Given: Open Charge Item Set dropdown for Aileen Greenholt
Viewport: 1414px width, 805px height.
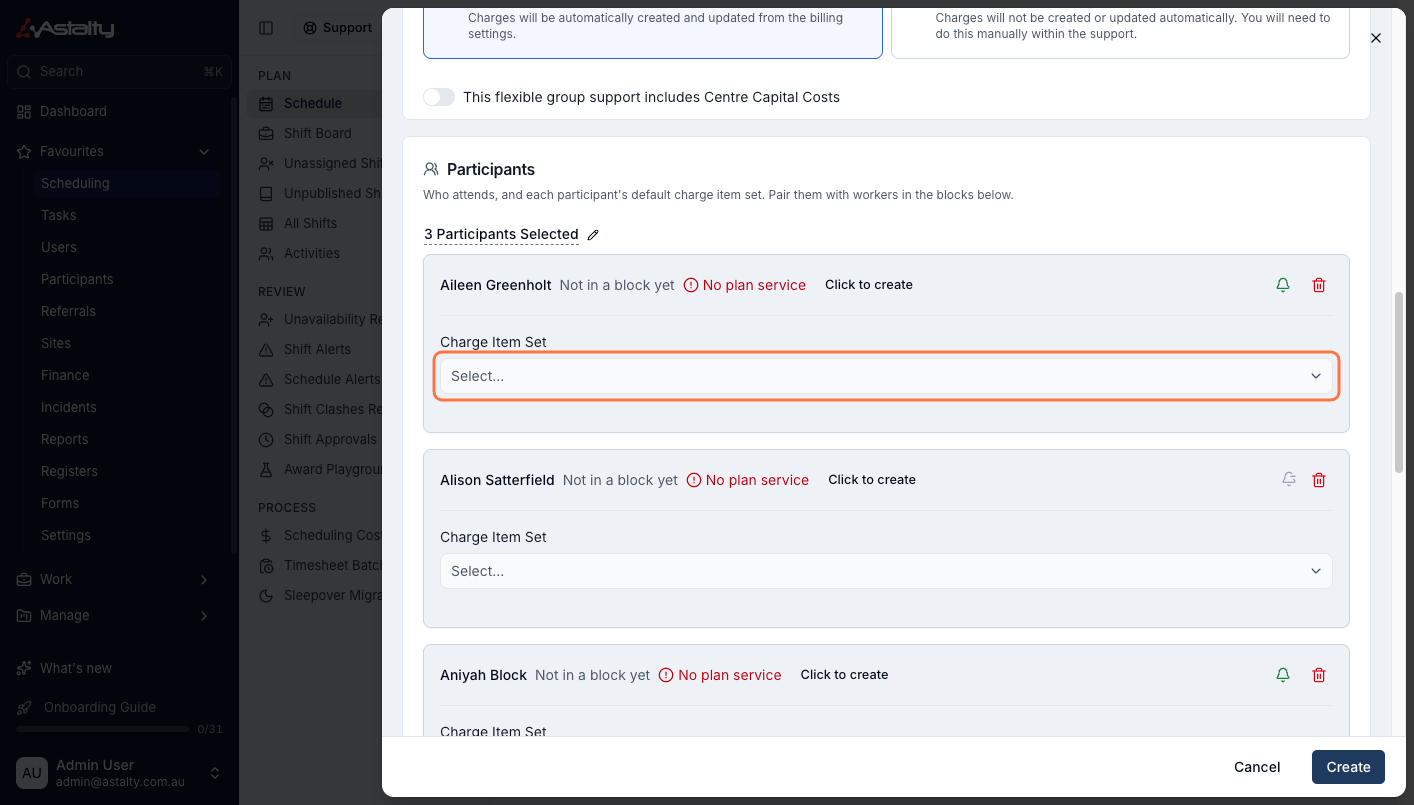Looking at the screenshot, I should coord(886,376).
